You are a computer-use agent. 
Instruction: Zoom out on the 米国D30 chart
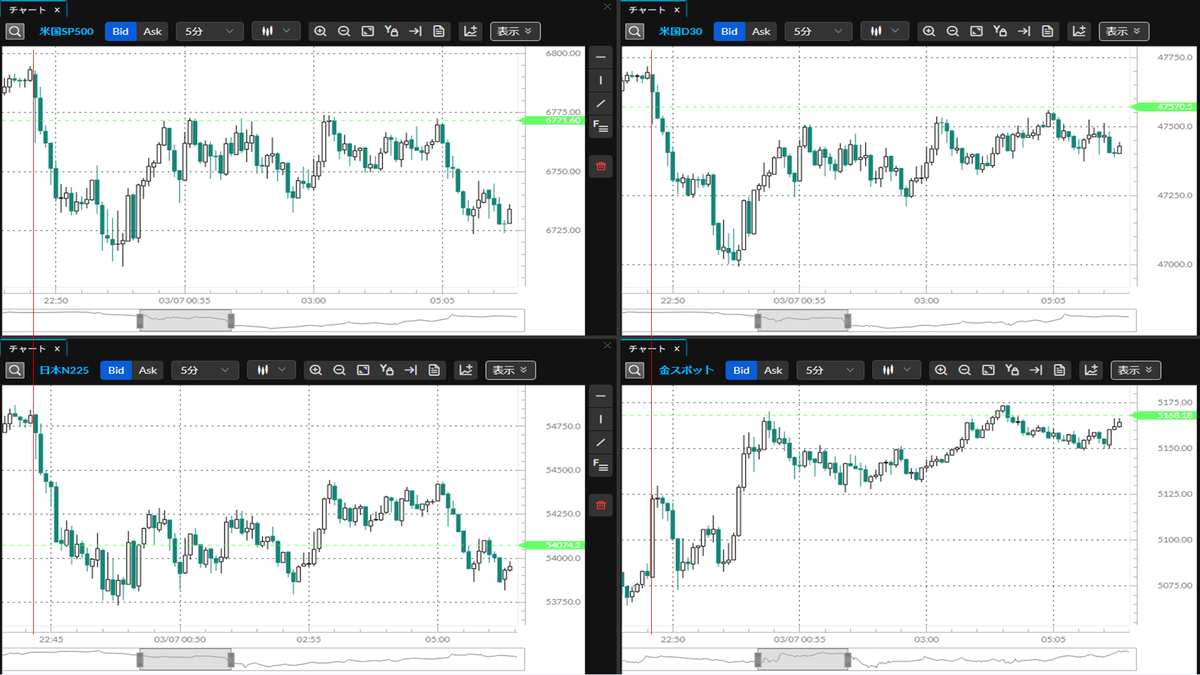coord(953,31)
